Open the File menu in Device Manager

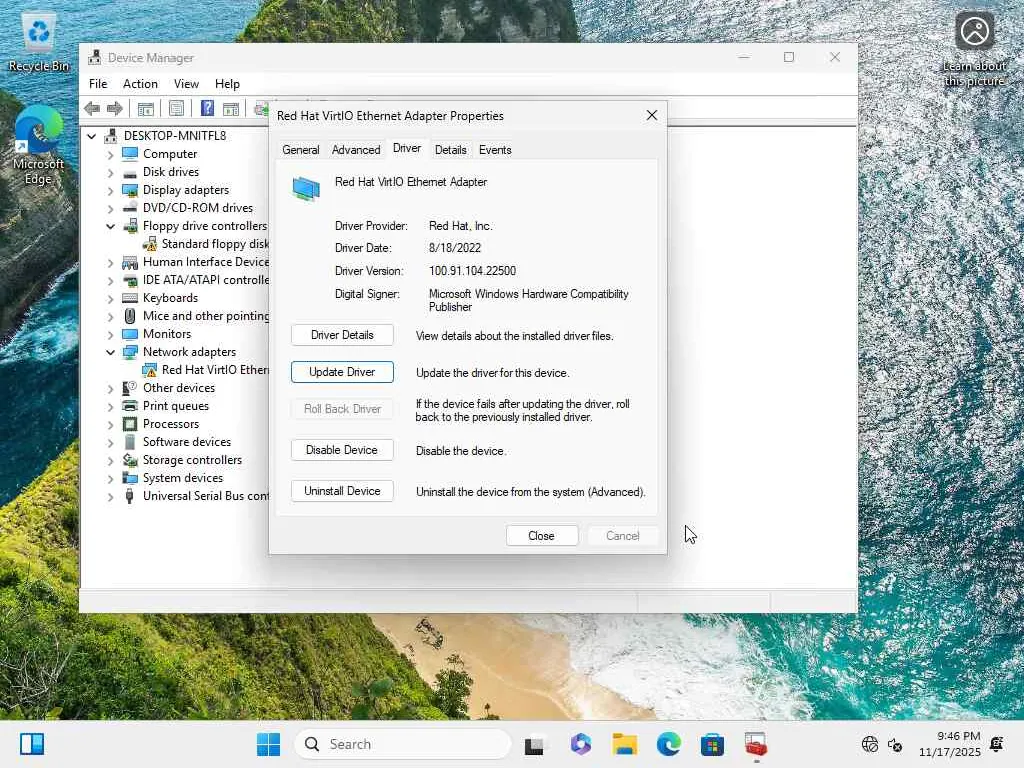pos(98,84)
